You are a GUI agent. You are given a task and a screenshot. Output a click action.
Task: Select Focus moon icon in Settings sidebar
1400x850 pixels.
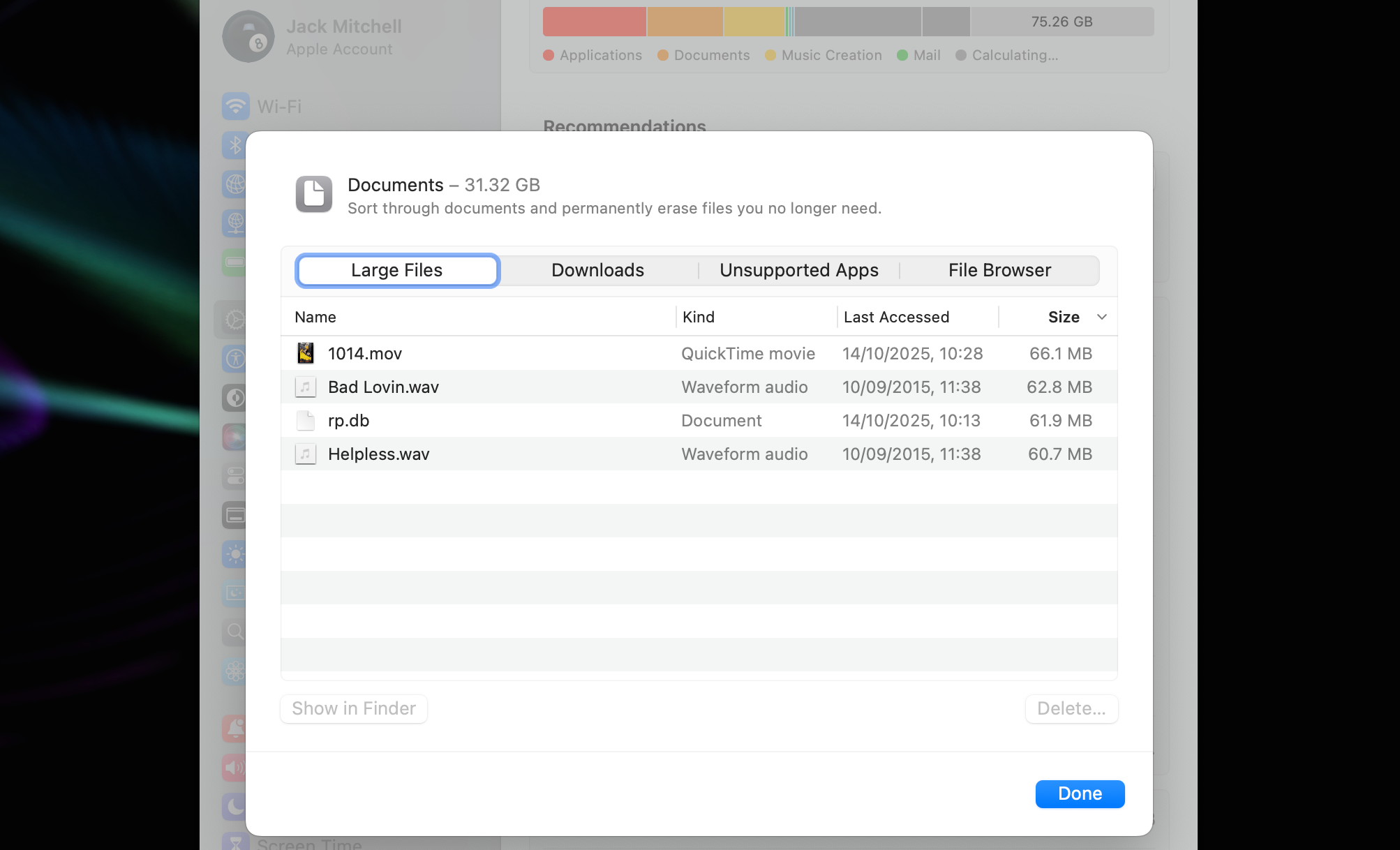[234, 807]
